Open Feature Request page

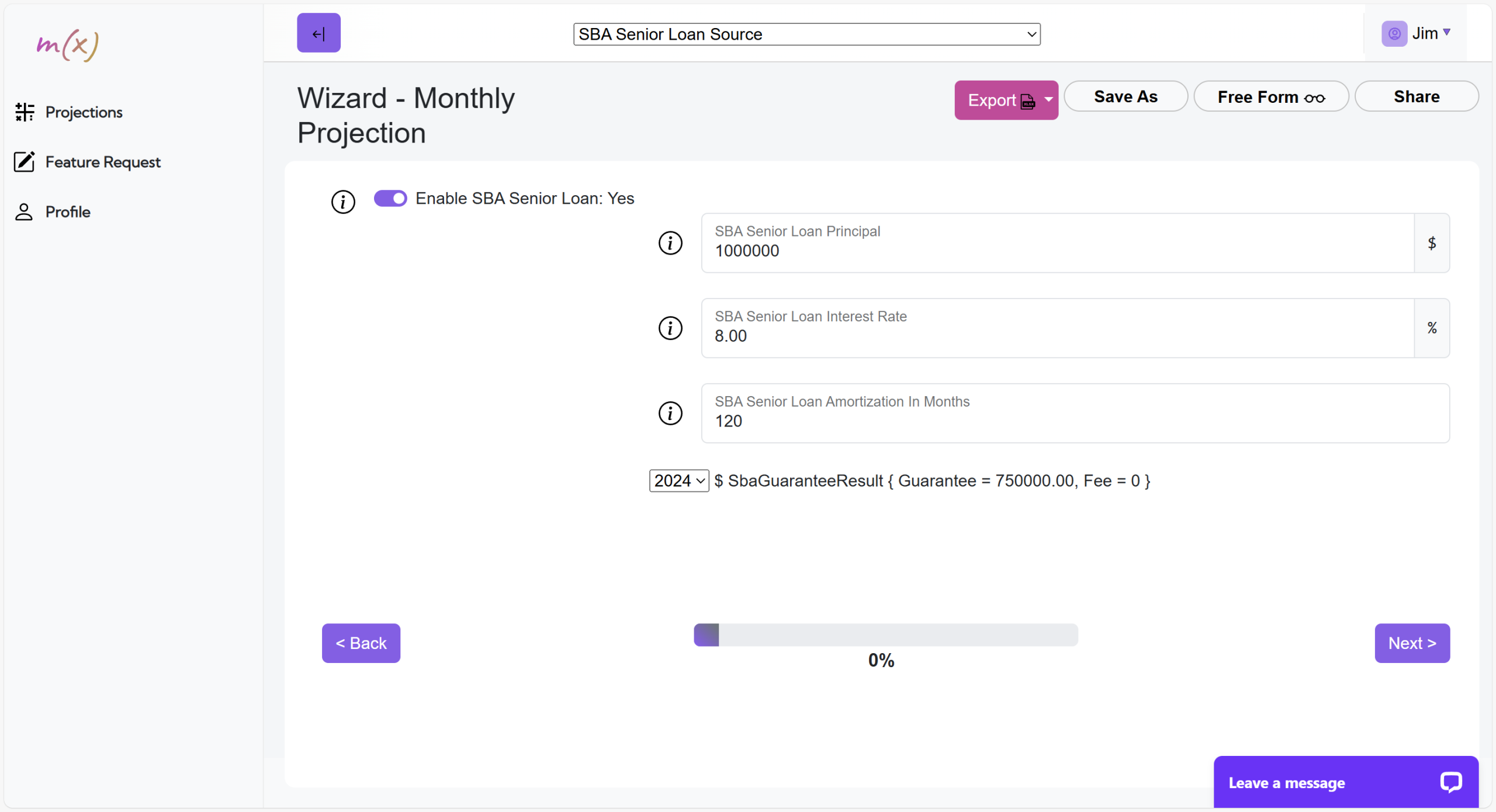click(88, 162)
